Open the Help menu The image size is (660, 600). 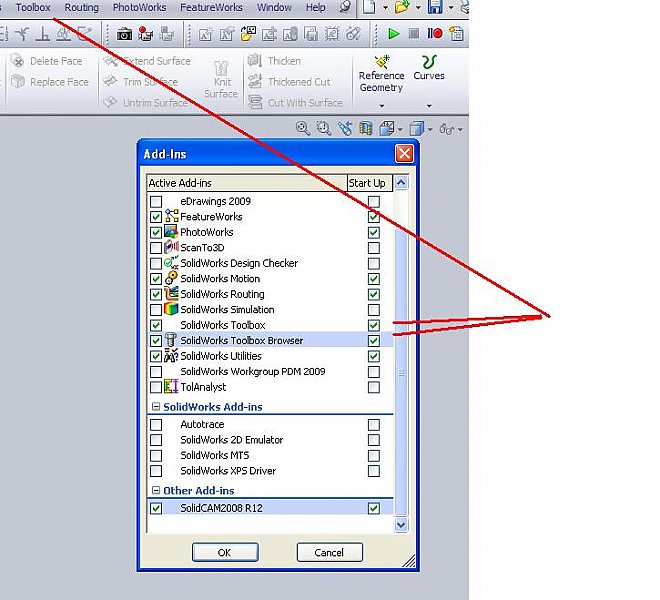click(316, 7)
